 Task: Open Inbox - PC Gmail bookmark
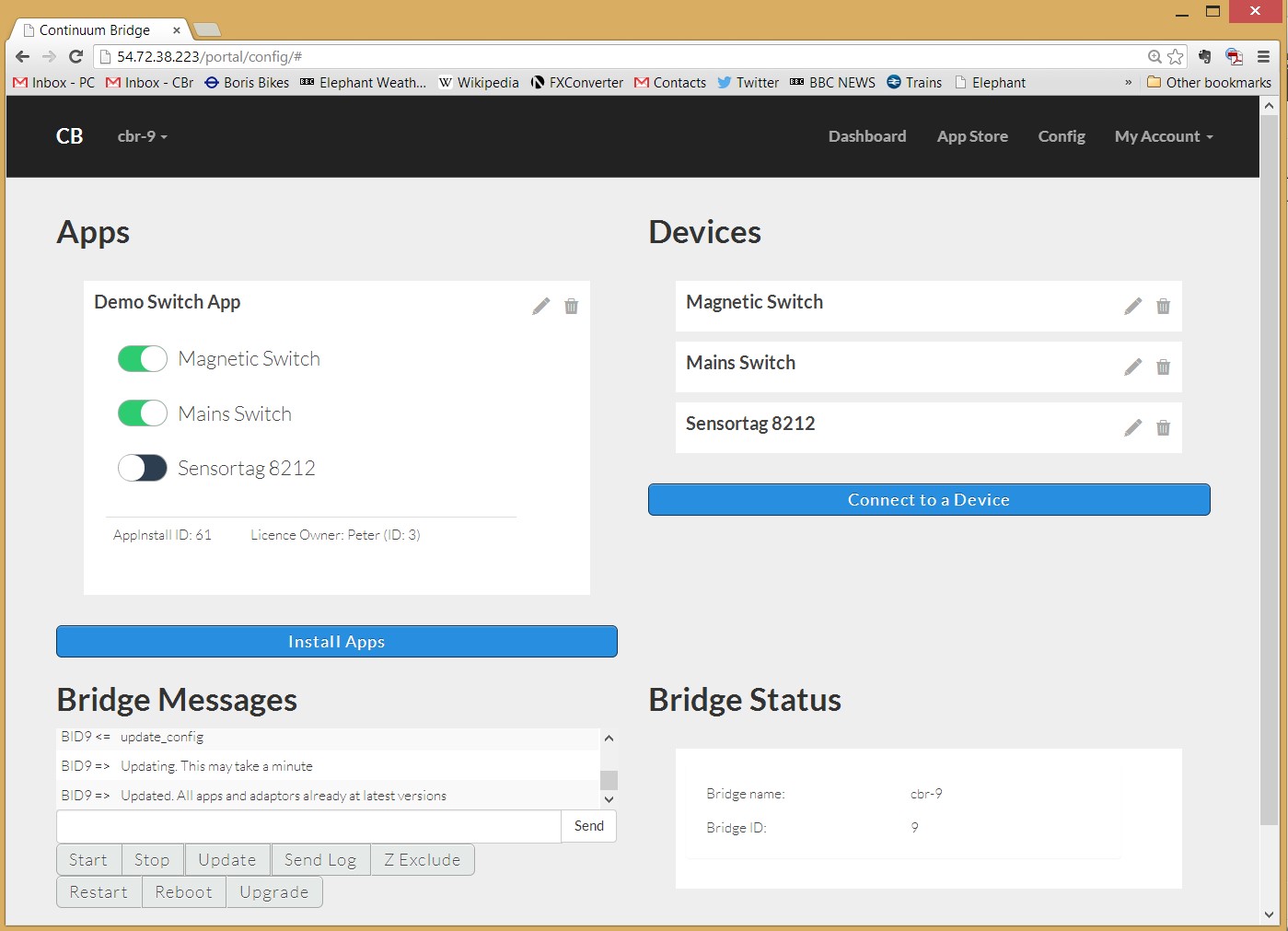(53, 82)
